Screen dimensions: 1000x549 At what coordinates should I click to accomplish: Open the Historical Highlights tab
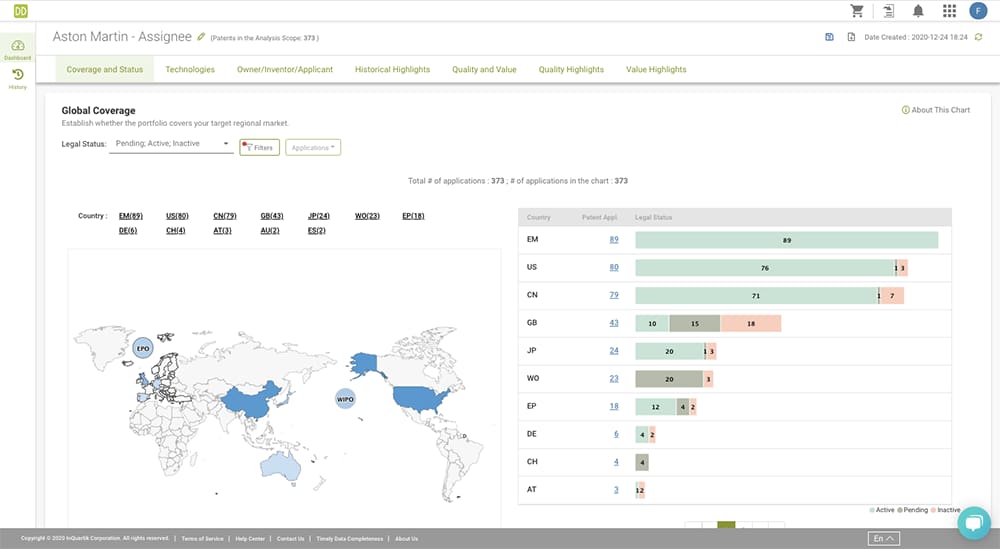pyautogui.click(x=392, y=69)
